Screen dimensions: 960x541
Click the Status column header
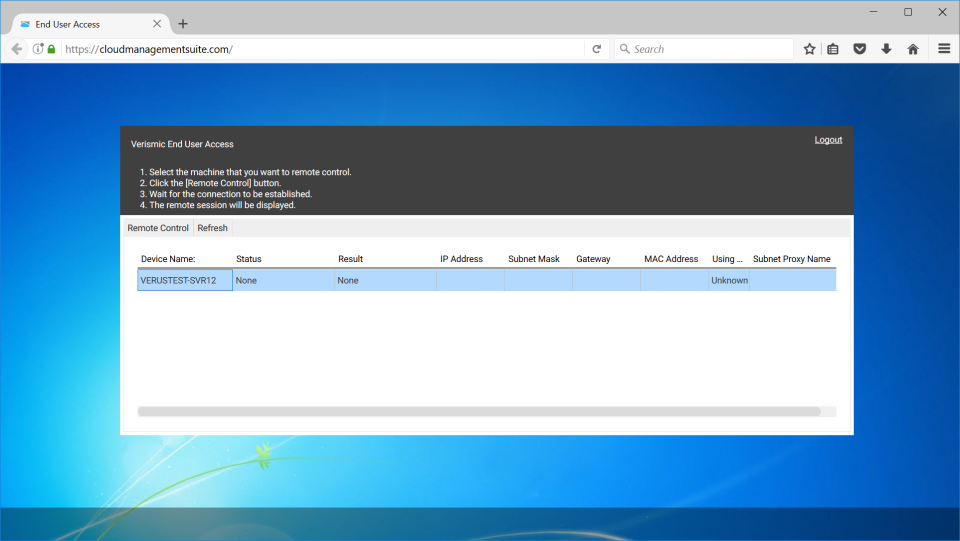[249, 259]
